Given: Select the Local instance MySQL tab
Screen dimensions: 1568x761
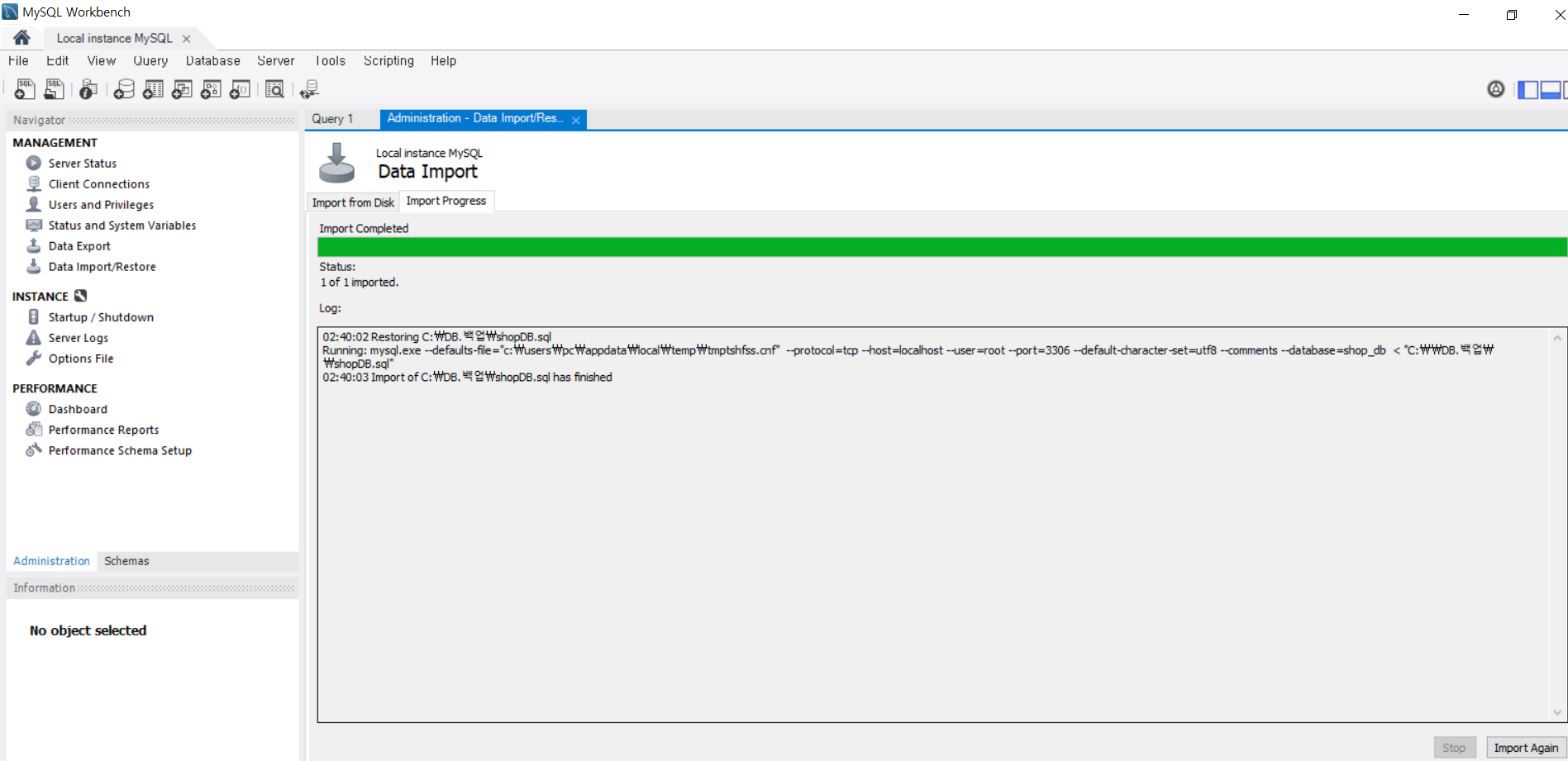Looking at the screenshot, I should pos(115,38).
